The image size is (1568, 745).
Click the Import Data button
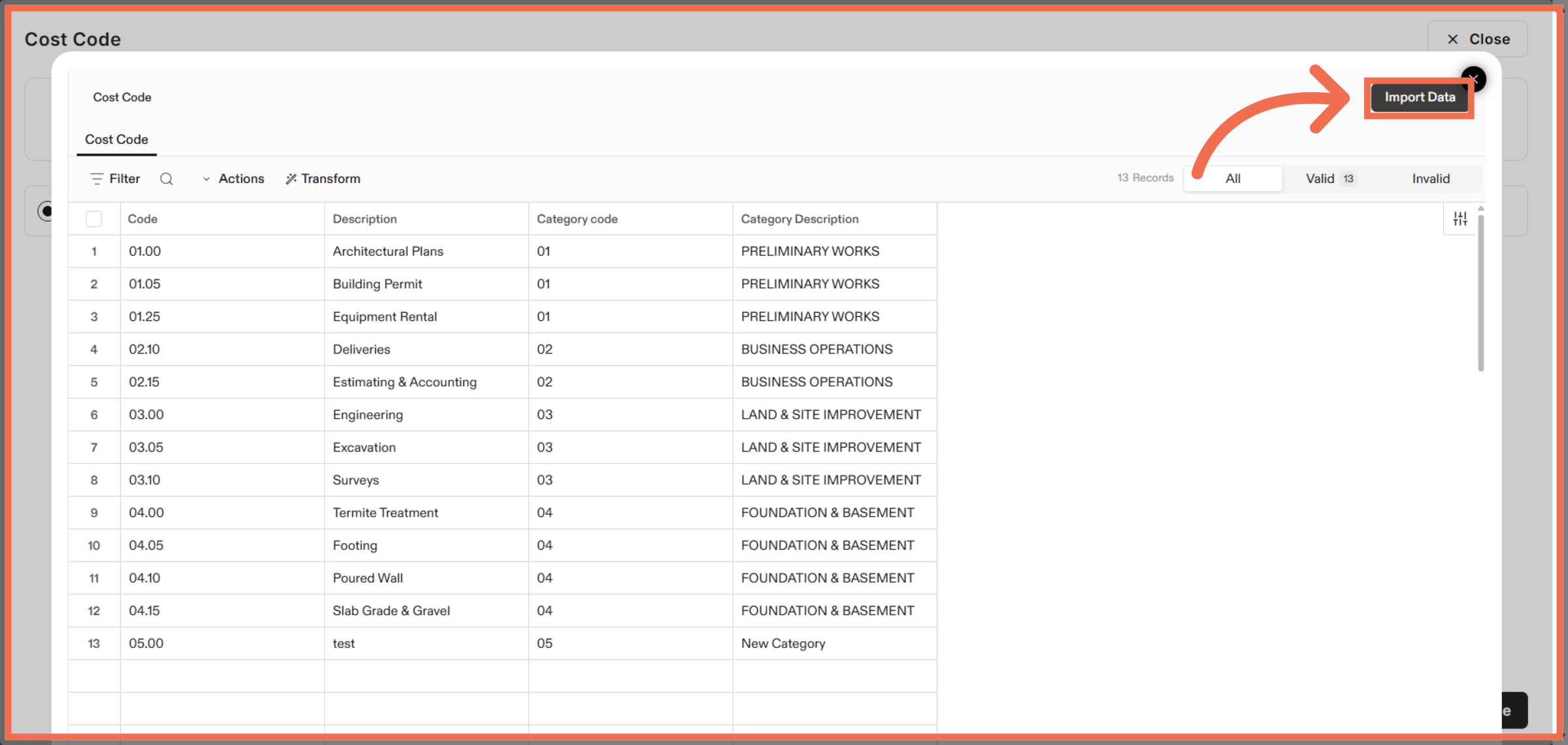coord(1419,97)
